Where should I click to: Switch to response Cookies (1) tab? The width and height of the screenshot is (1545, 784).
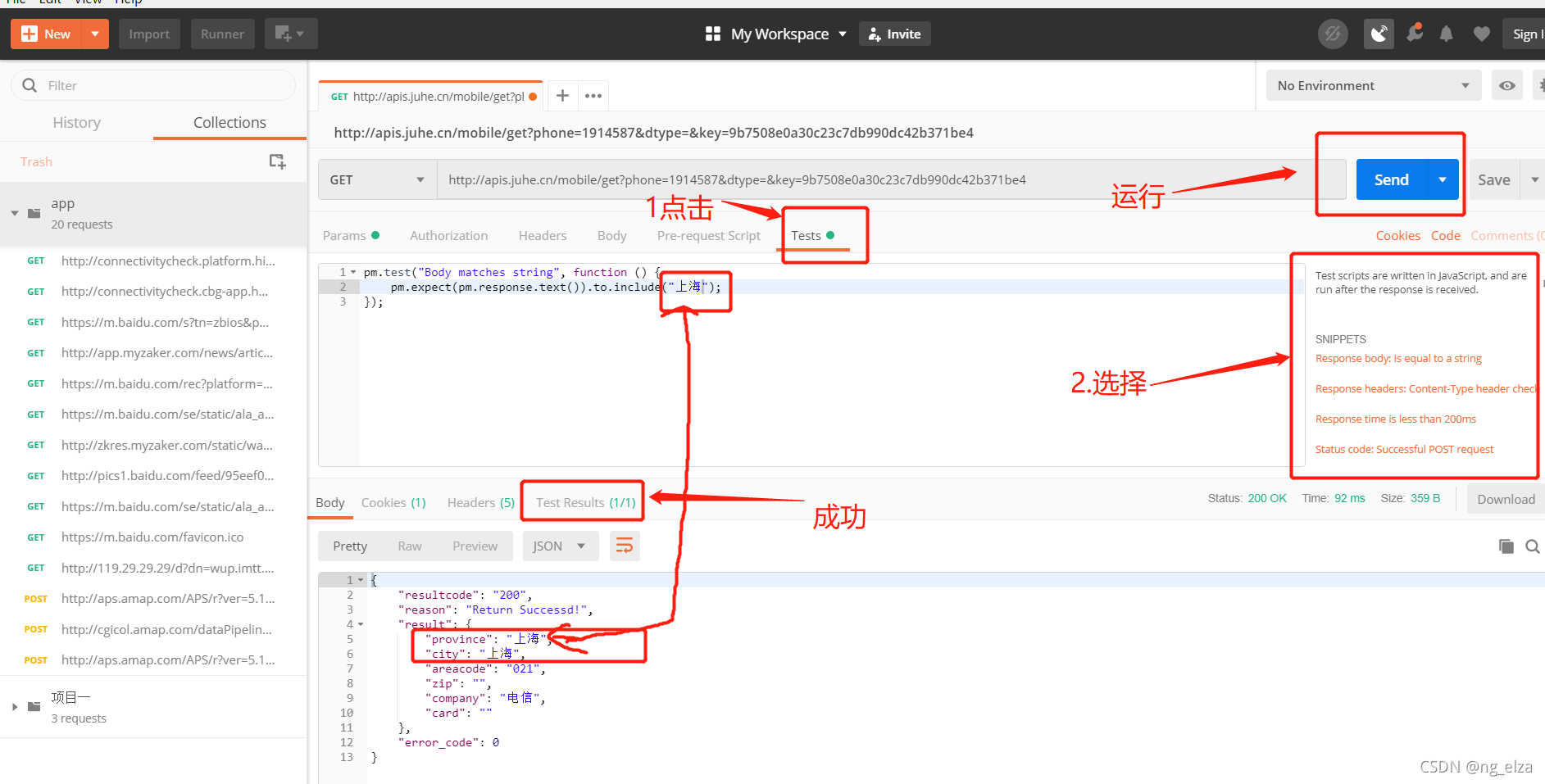point(393,502)
